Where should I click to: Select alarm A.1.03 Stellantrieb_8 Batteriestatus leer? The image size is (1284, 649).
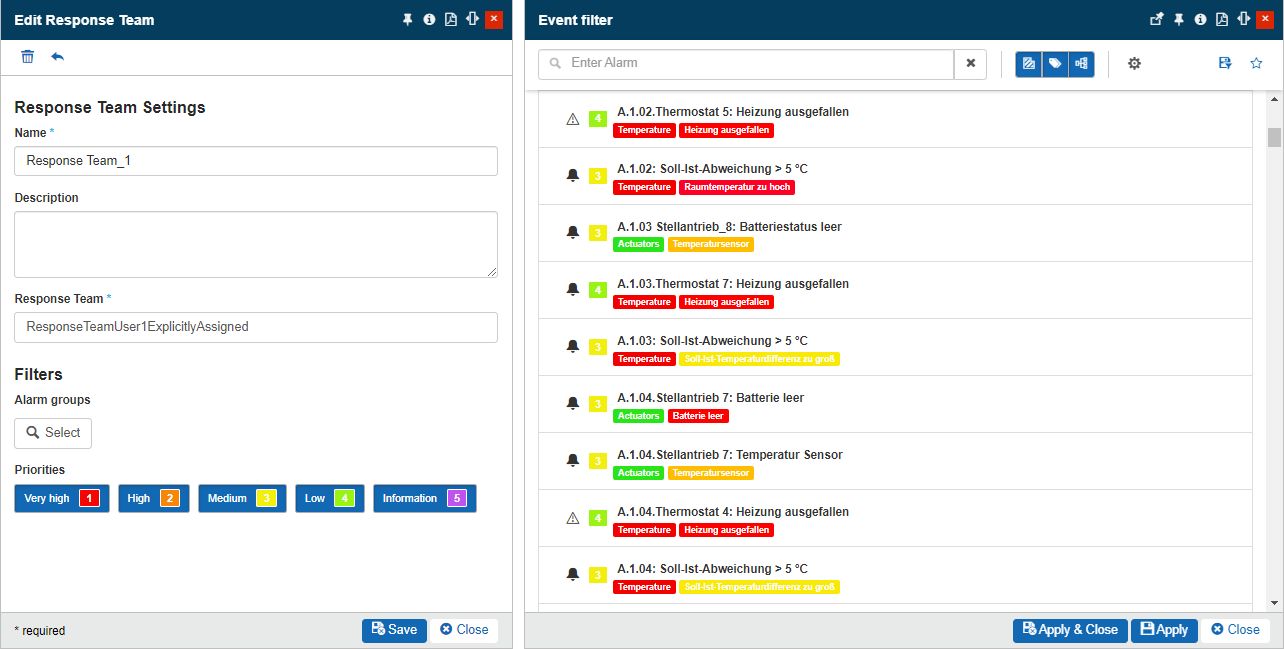point(729,227)
